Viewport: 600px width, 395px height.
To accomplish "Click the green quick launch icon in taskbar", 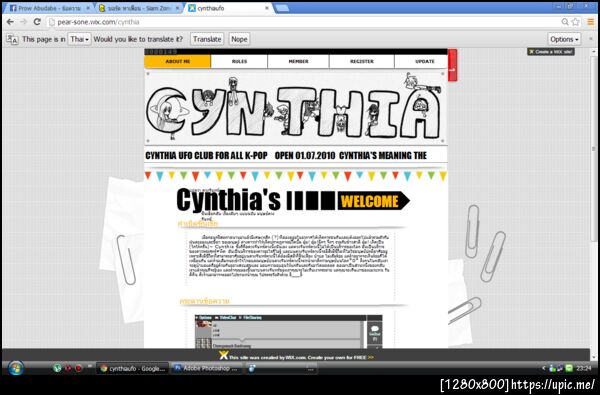I will [x=57, y=368].
